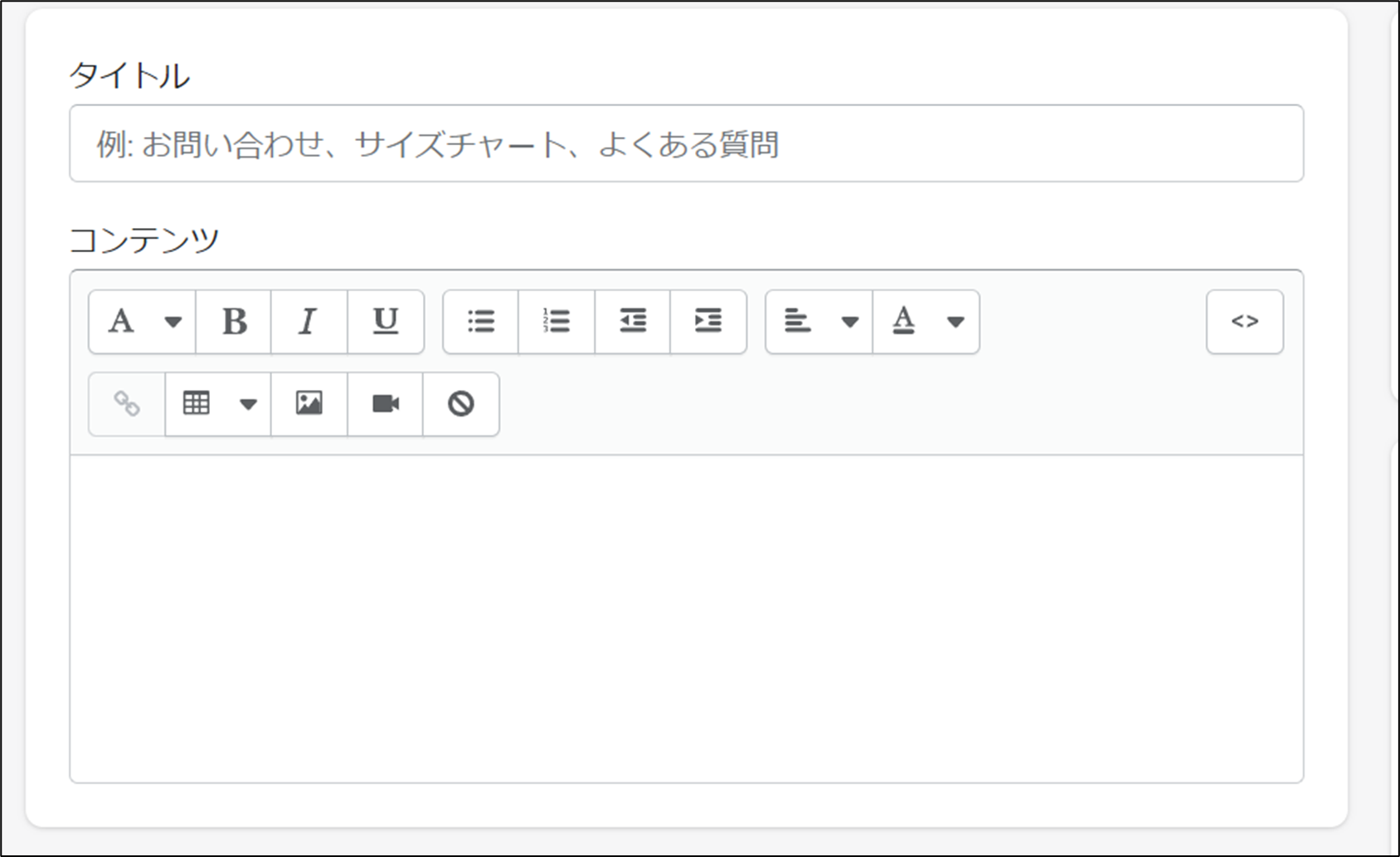This screenshot has height=857, width=1400.
Task: Open the text alignment dropdown
Action: point(819,322)
